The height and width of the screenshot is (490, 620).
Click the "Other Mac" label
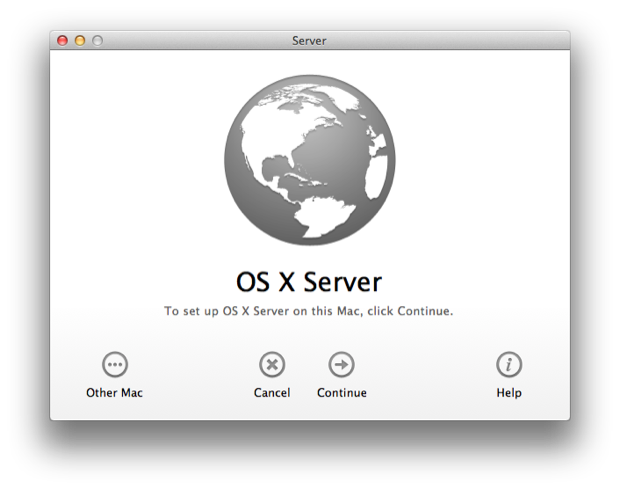coord(114,393)
